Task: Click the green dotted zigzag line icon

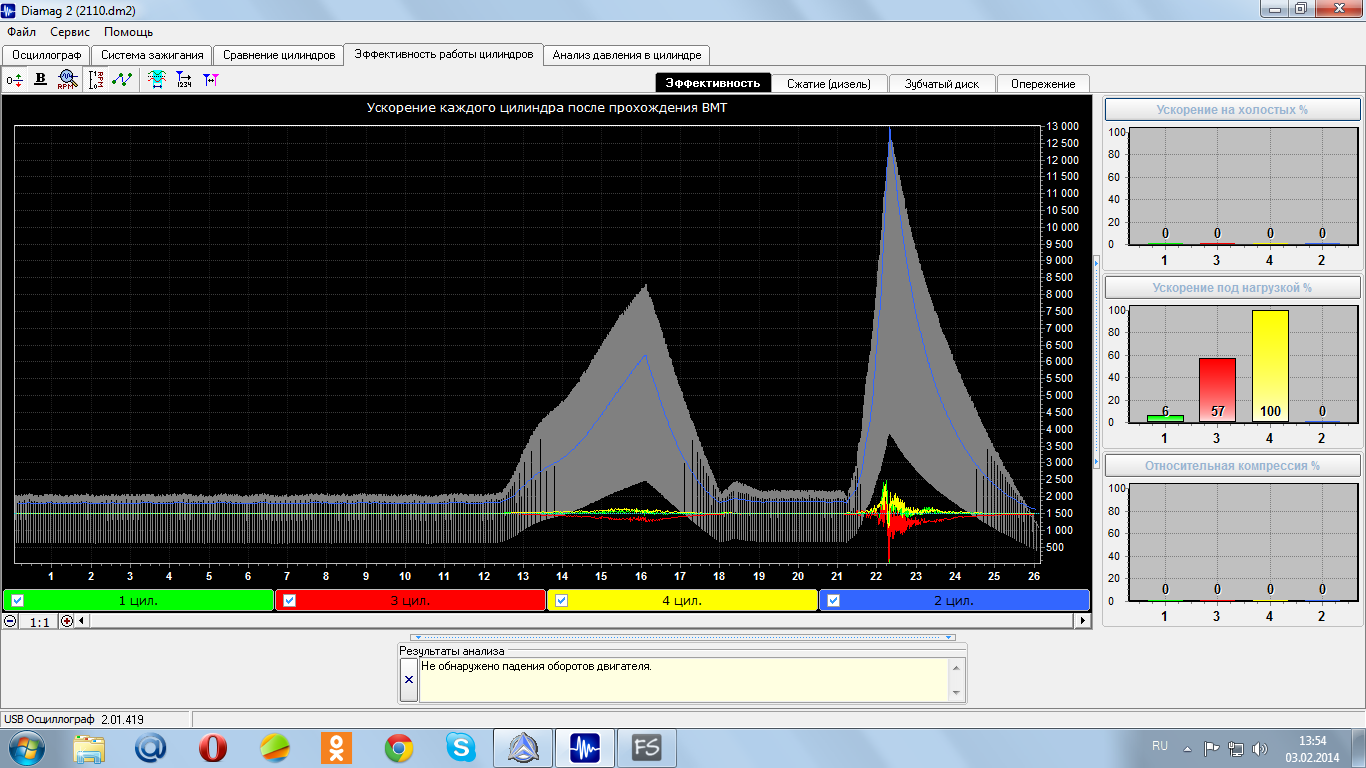Action: (121, 80)
